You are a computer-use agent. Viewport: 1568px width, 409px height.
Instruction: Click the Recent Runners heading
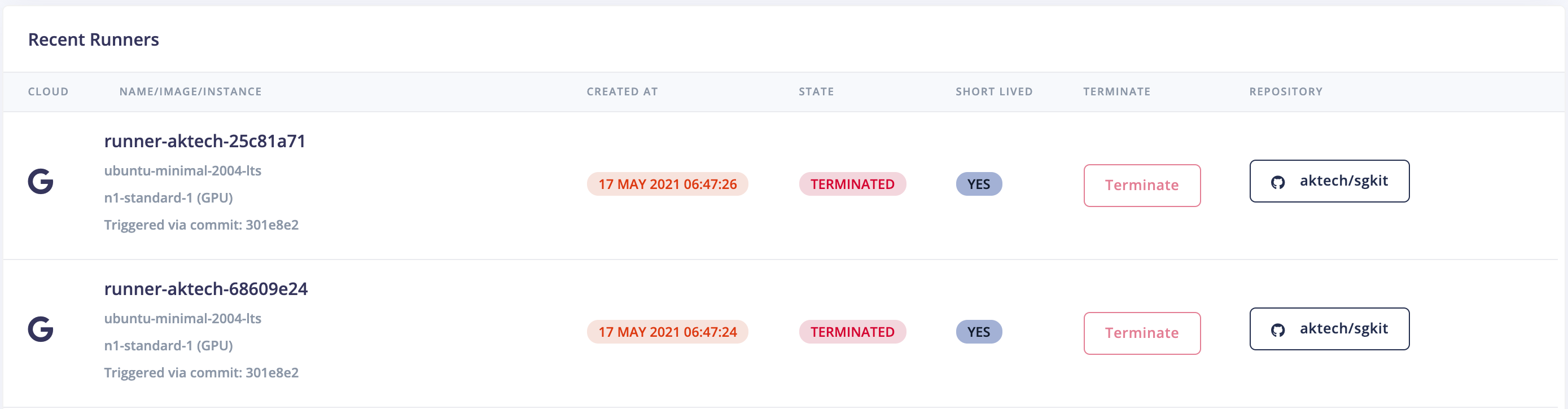pyautogui.click(x=94, y=39)
